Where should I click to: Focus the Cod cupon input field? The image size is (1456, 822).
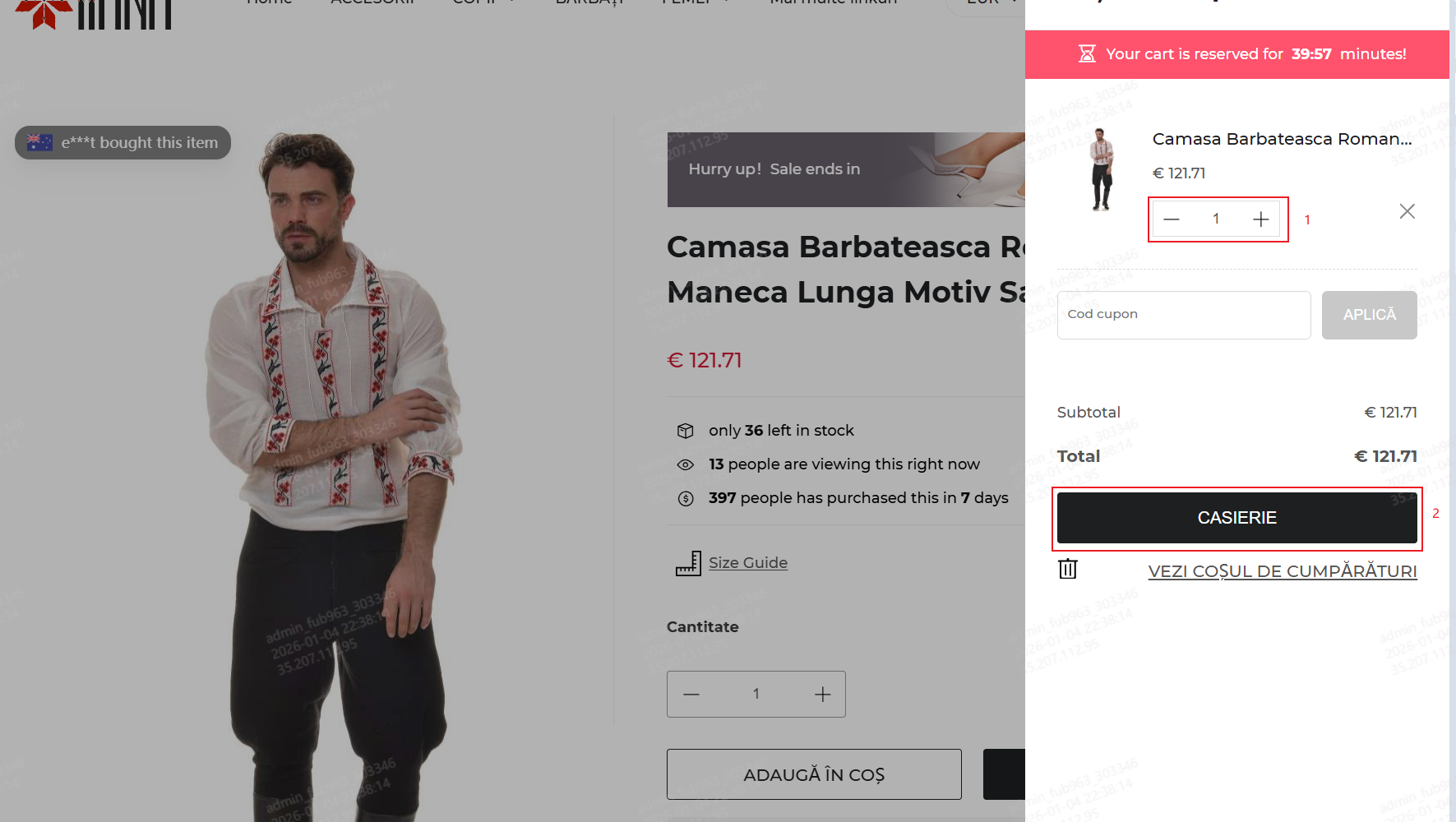pos(1183,315)
